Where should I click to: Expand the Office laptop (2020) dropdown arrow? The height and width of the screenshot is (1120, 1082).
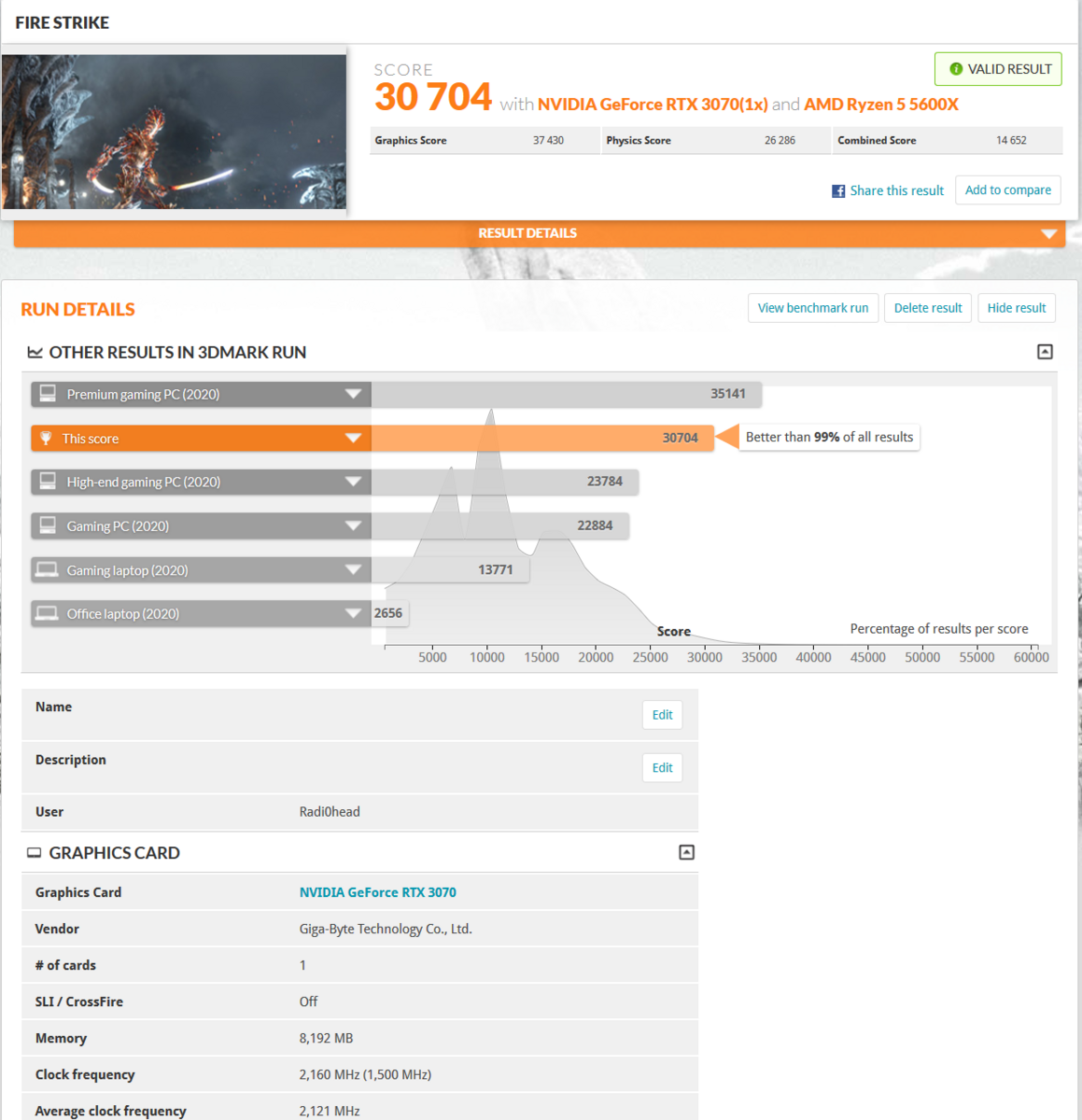353,613
